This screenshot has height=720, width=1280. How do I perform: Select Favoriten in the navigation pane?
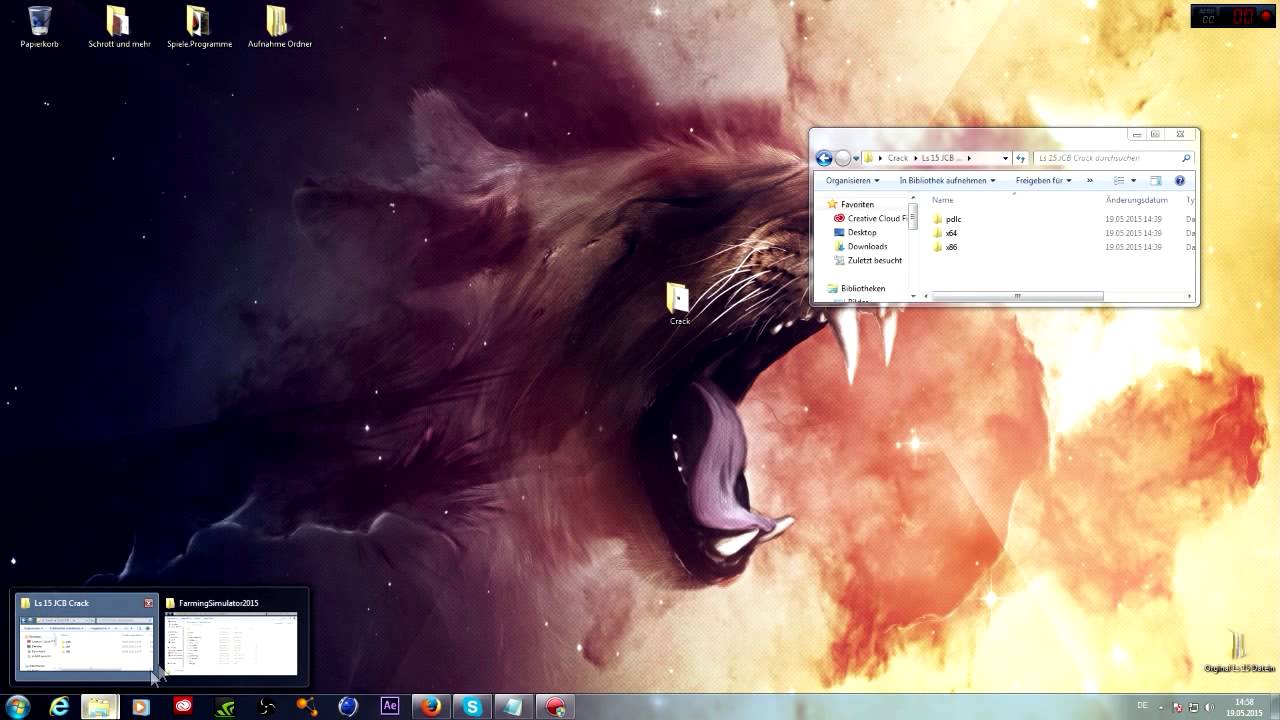click(857, 204)
